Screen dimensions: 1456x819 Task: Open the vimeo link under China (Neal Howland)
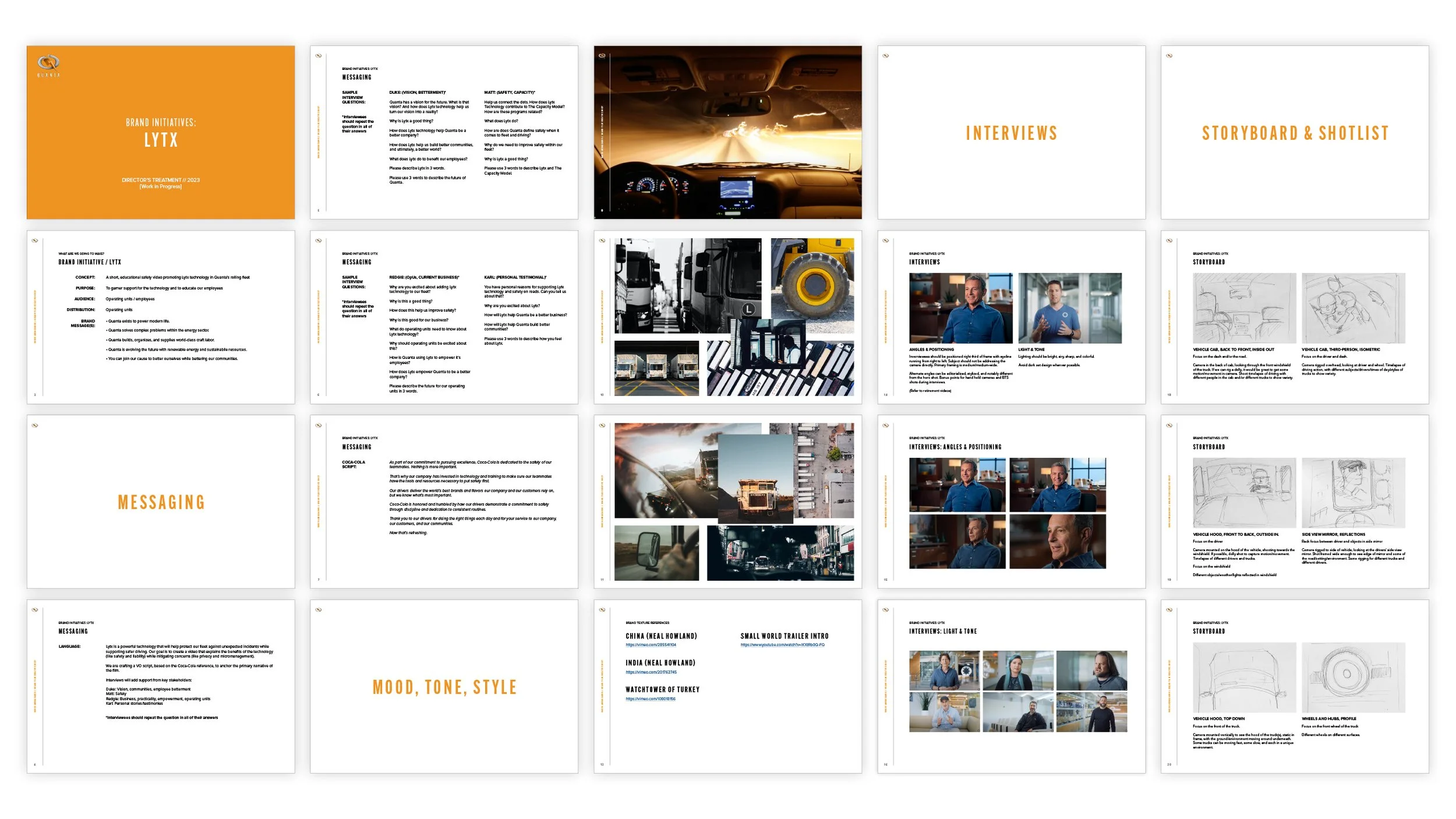651,645
